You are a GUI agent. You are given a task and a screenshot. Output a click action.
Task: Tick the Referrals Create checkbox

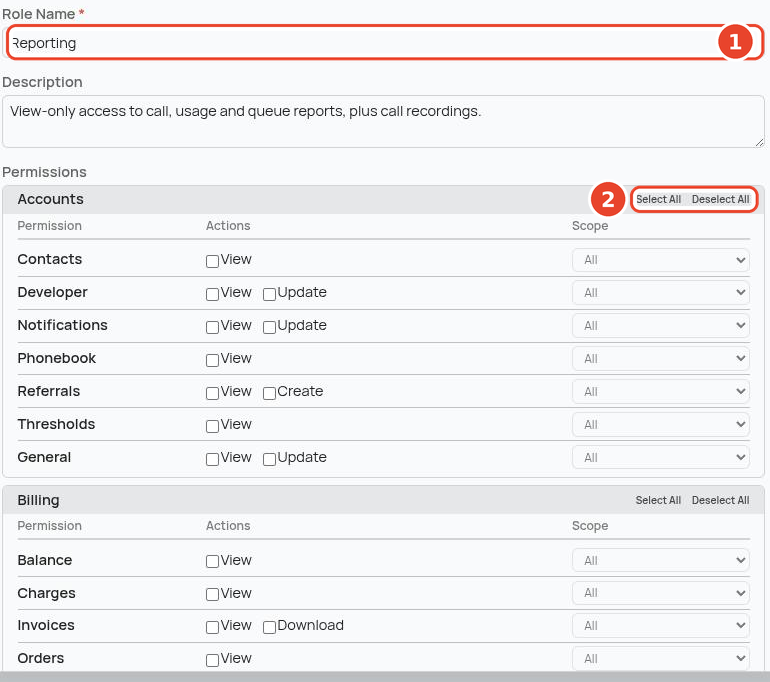click(269, 392)
